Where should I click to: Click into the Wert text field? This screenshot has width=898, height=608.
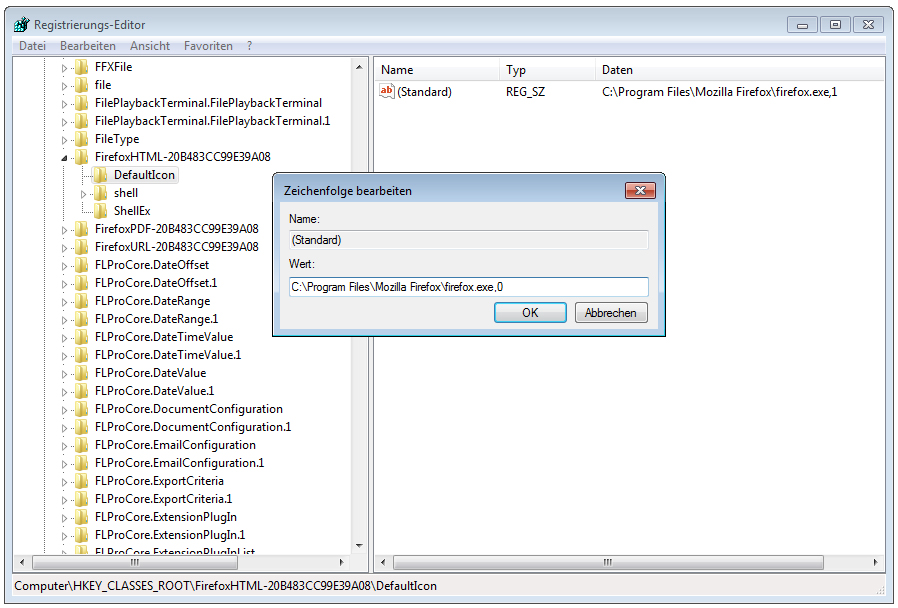tap(468, 287)
